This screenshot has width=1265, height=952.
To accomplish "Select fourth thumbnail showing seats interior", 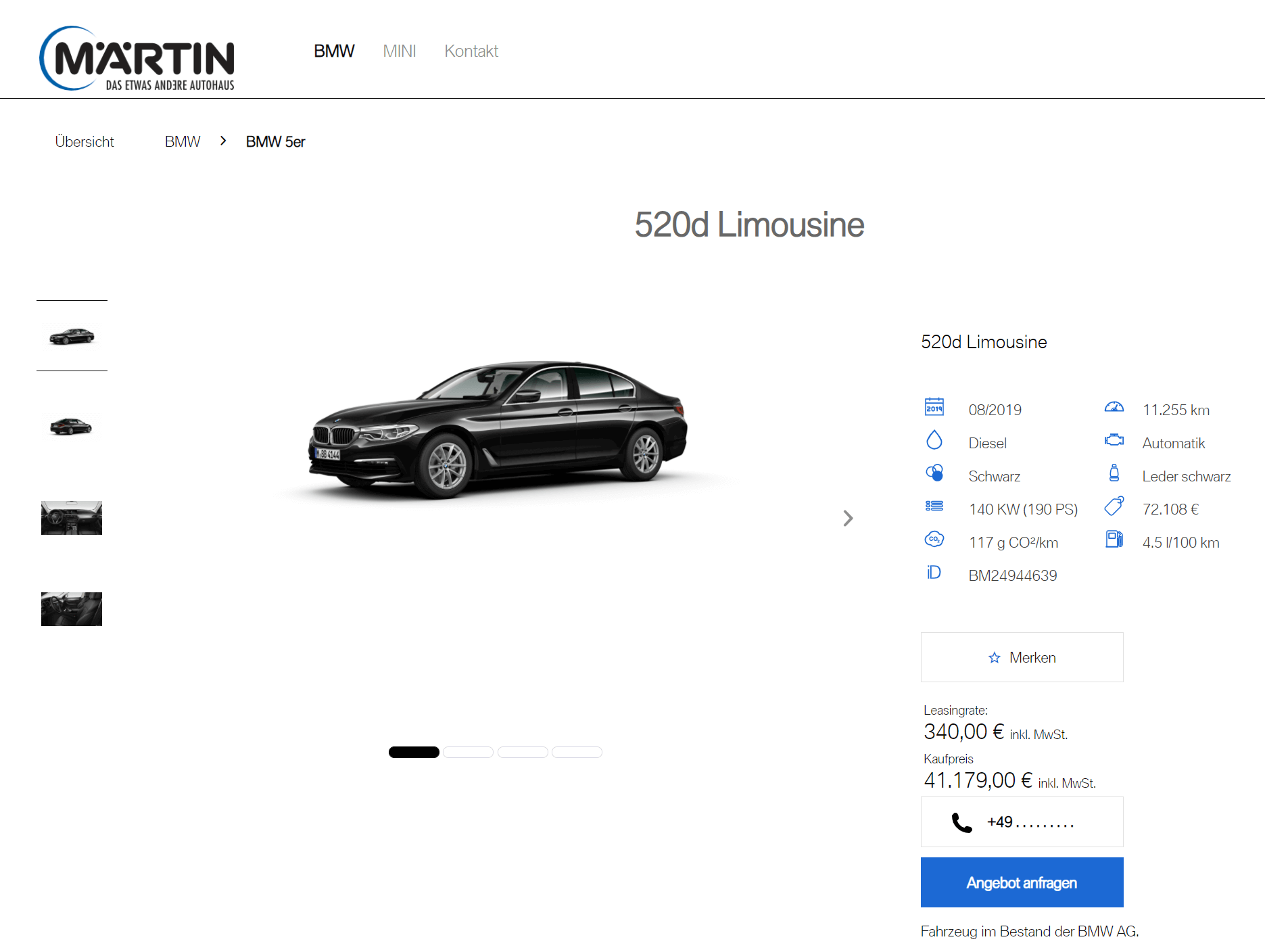I will coord(72,609).
